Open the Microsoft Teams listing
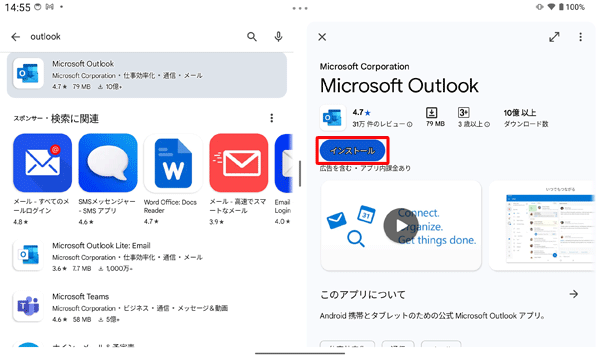 click(x=147, y=308)
